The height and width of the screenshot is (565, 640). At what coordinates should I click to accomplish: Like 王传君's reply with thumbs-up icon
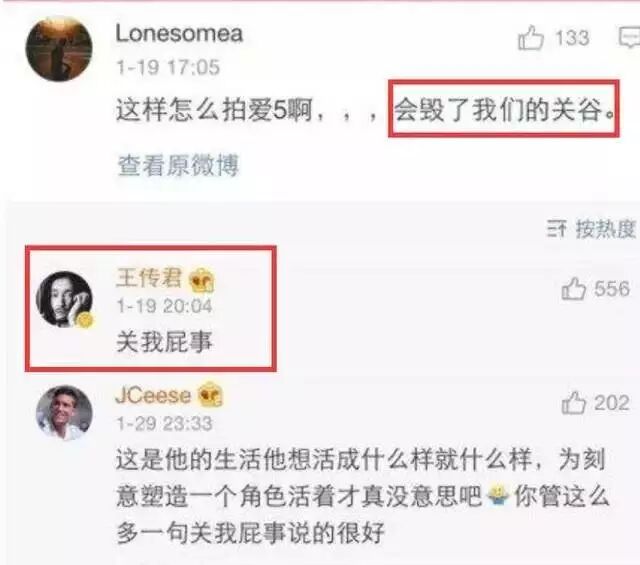click(574, 289)
